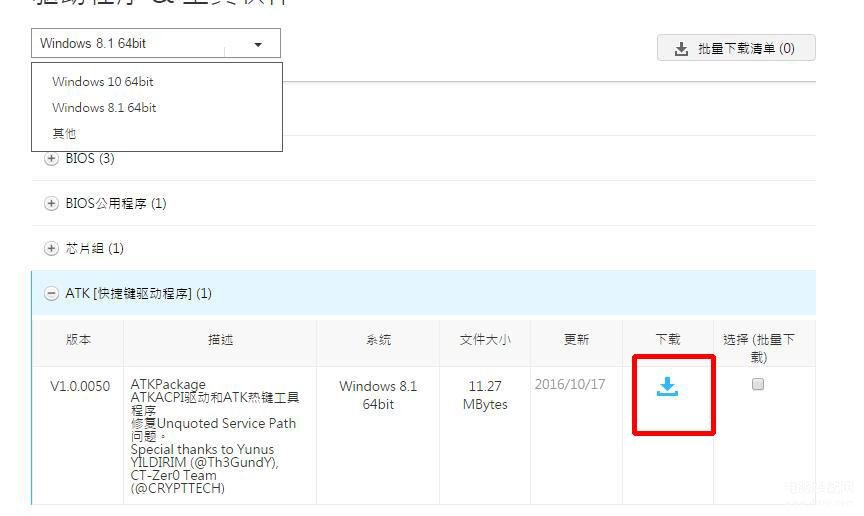This screenshot has height=516, width=864.
Task: Click the 11.27 MBytes file size cell
Action: click(x=485, y=395)
